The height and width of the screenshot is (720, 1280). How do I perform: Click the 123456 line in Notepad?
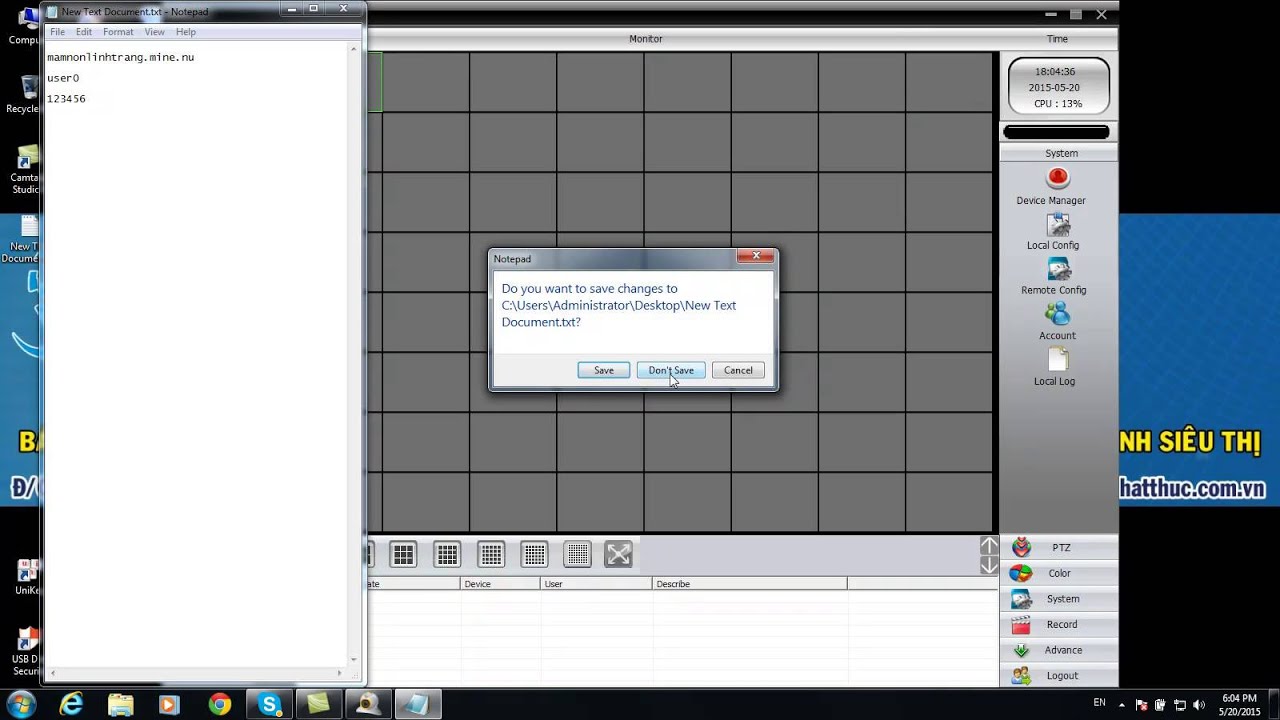pyautogui.click(x=66, y=99)
